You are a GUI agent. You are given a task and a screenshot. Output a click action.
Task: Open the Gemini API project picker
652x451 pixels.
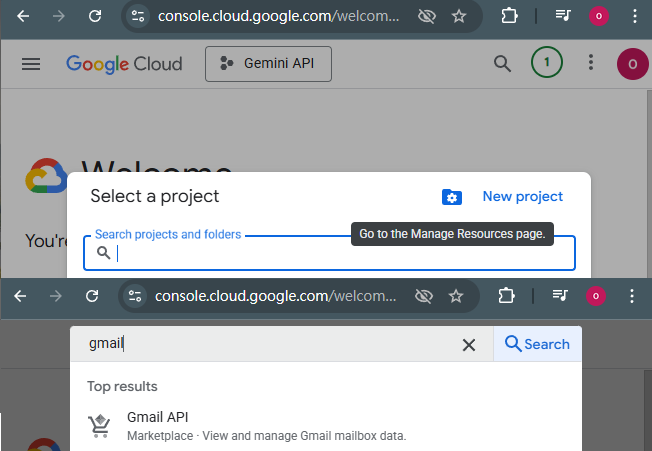(268, 64)
